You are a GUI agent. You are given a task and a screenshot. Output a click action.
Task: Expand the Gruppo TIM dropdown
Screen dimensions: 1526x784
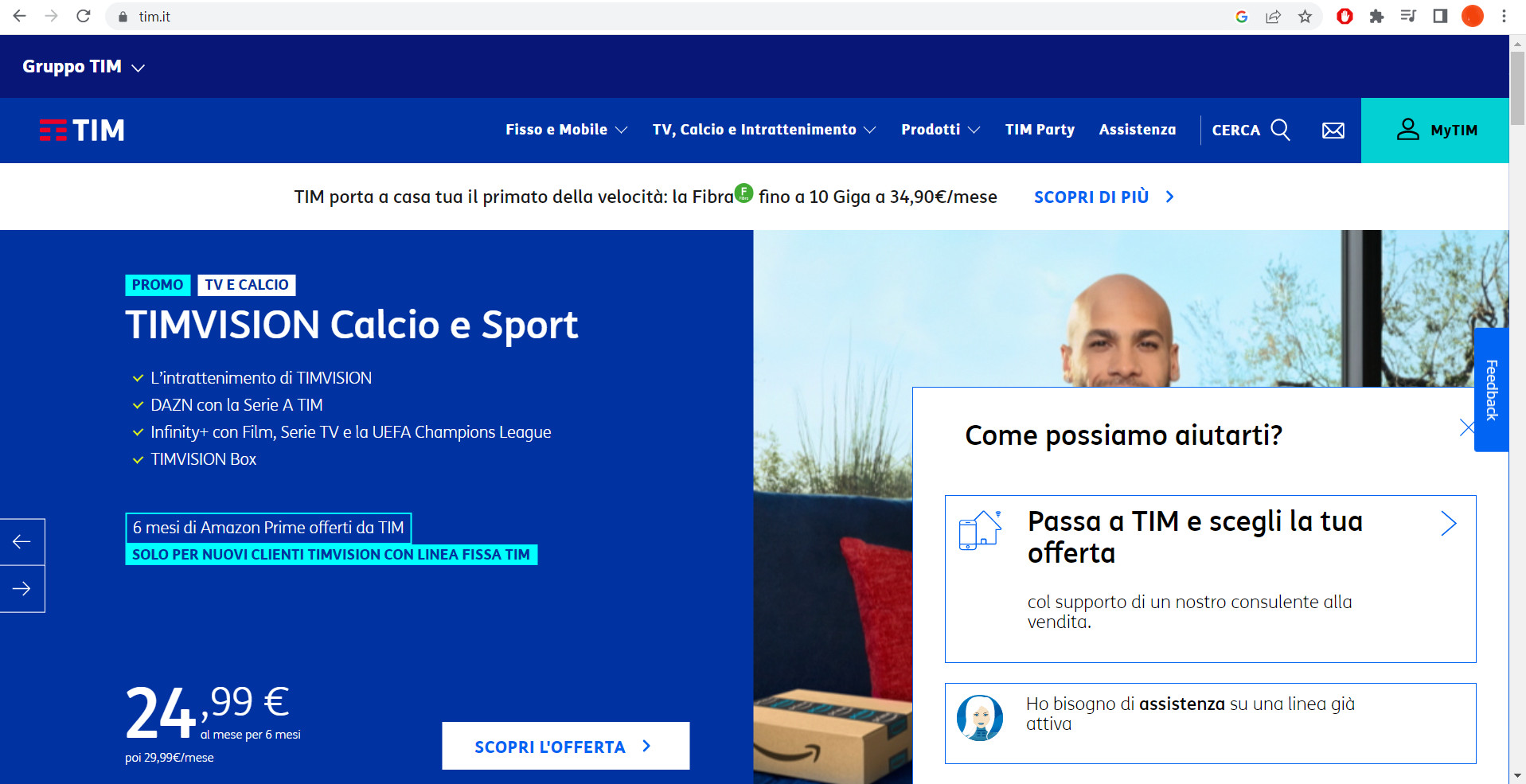point(84,67)
